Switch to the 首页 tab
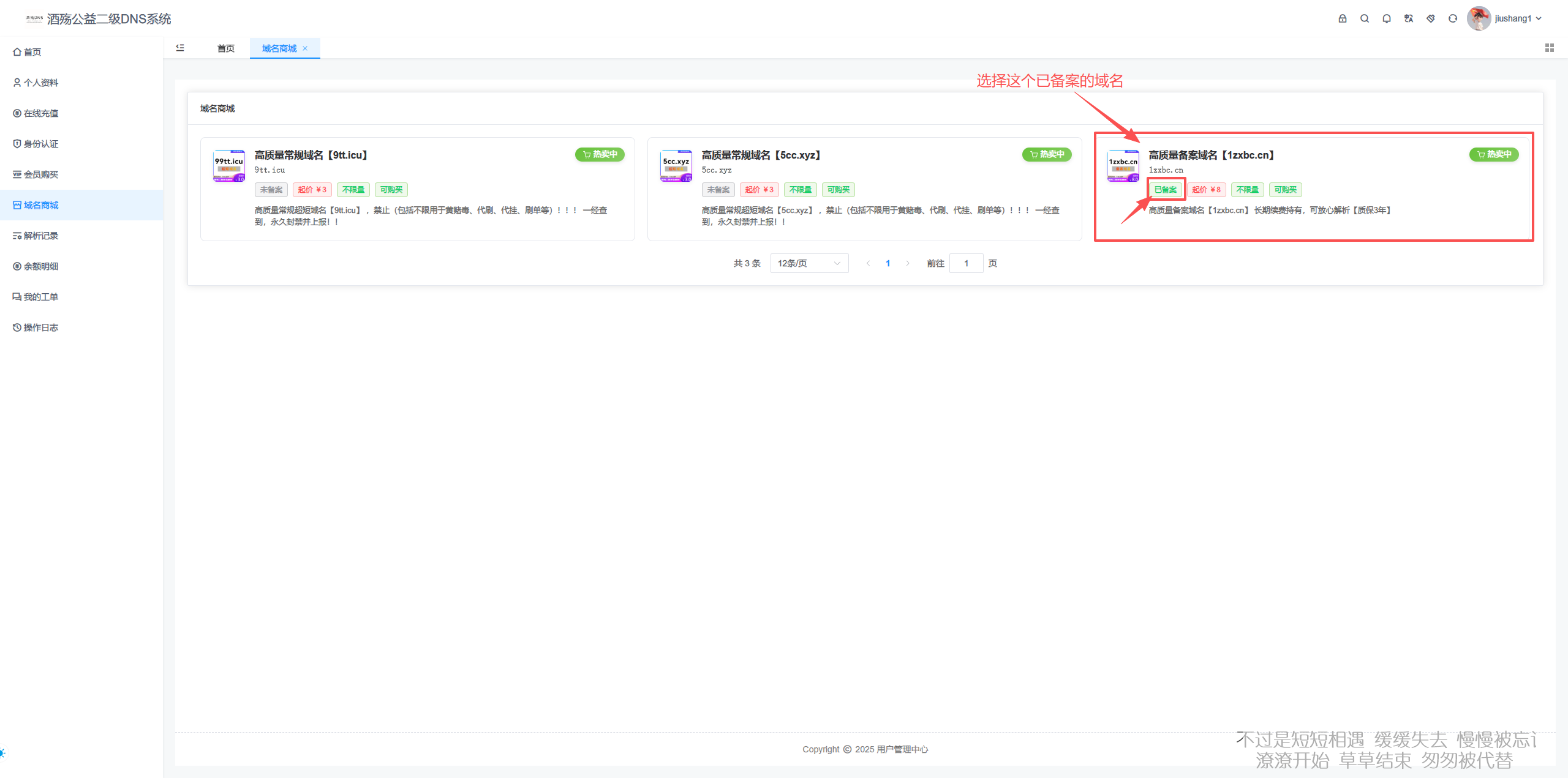1568x778 pixels. [x=225, y=48]
